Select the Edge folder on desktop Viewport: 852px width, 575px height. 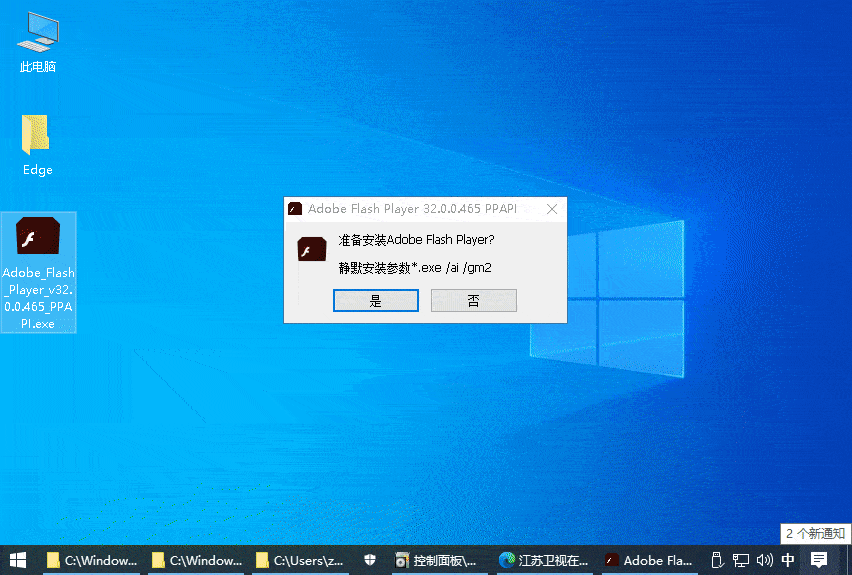point(37,146)
